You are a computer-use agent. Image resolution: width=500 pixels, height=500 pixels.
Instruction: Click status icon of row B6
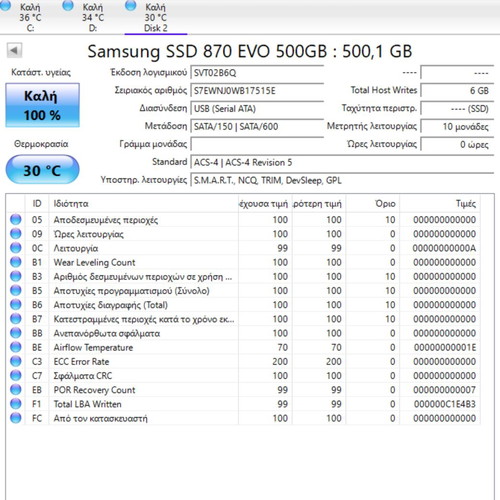(16, 305)
